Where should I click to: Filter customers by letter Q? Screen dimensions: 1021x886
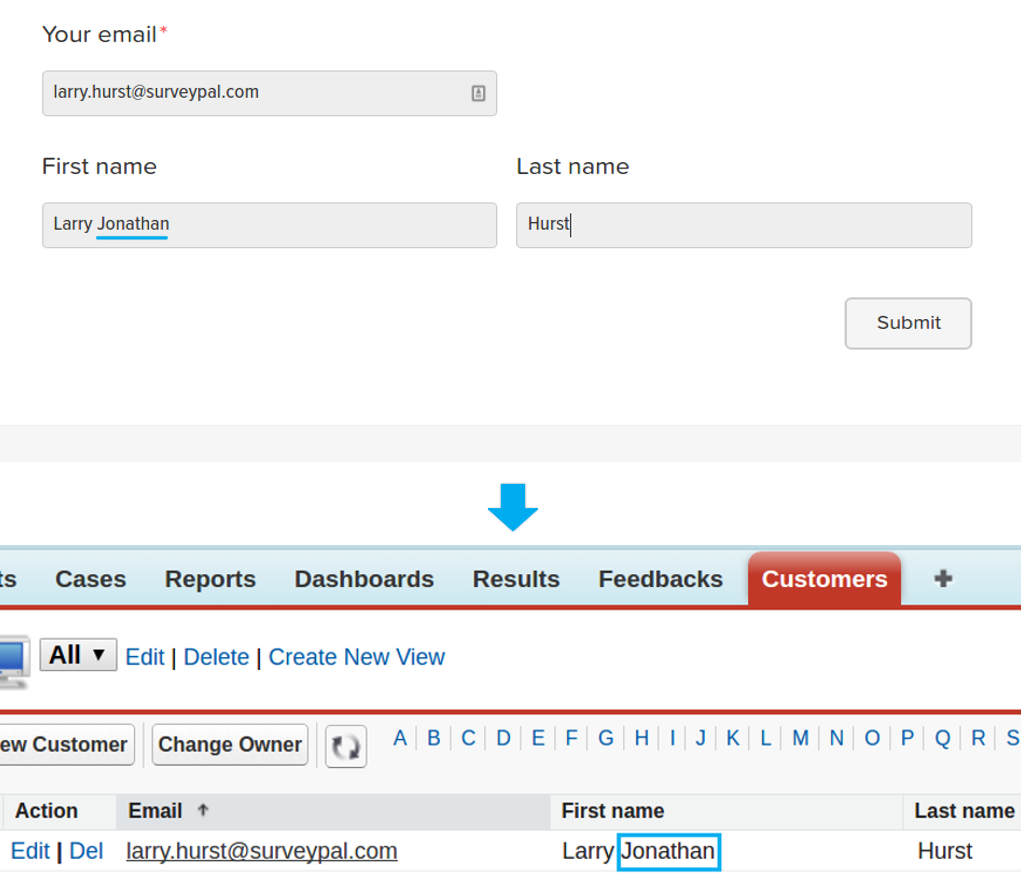pos(942,738)
